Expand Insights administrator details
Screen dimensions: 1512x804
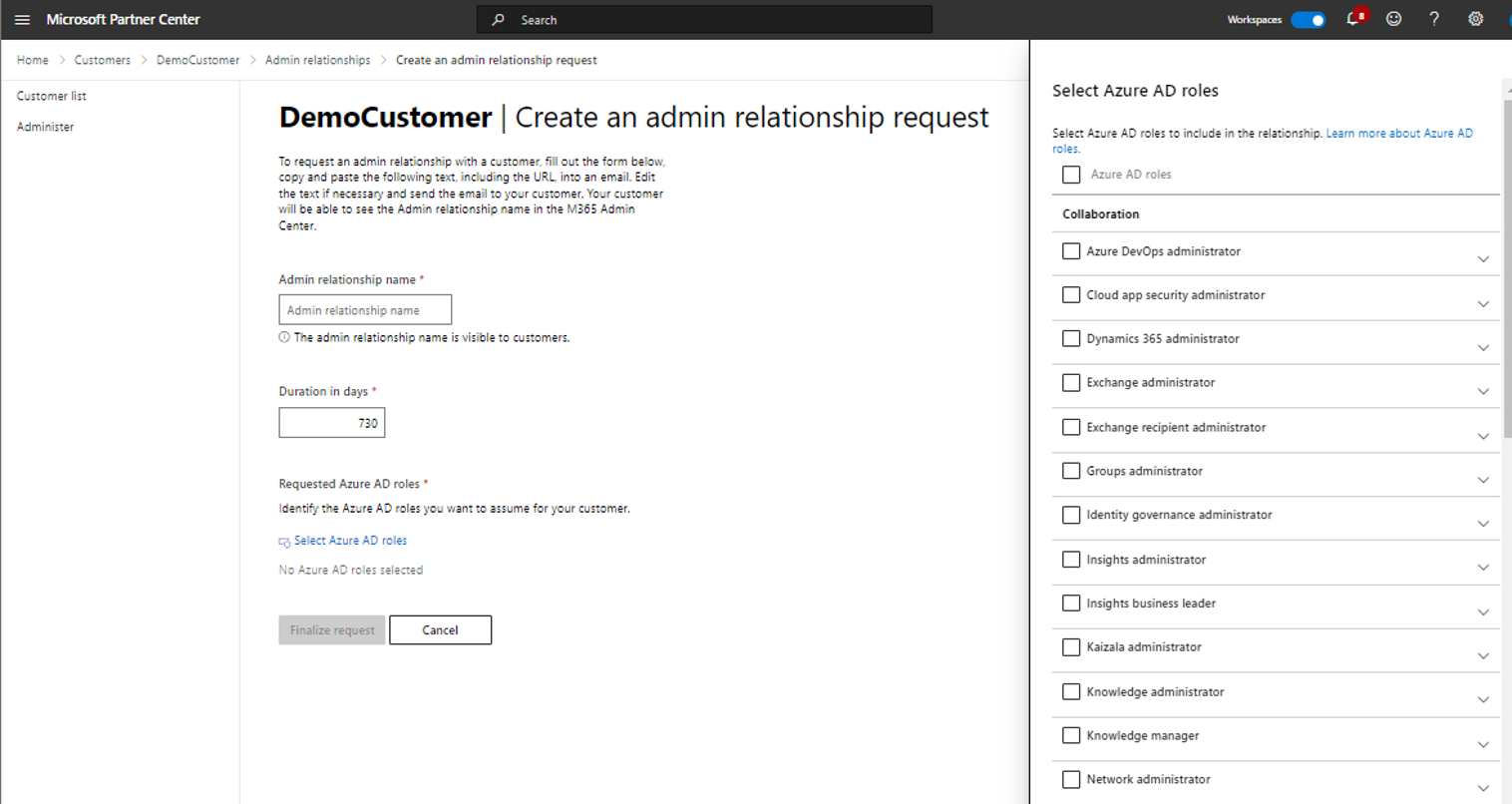pos(1483,568)
